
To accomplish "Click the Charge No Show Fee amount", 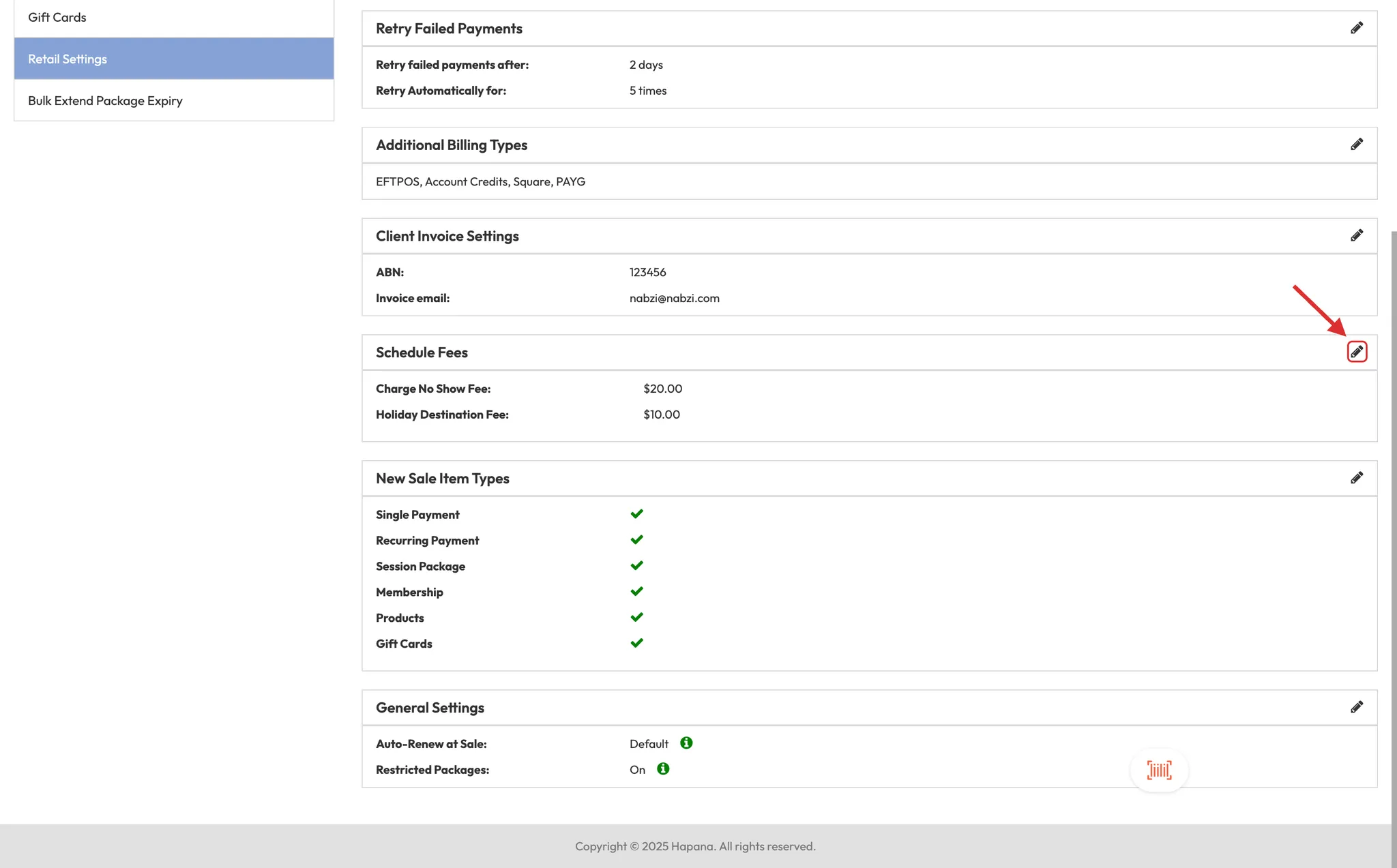I will [x=662, y=389].
